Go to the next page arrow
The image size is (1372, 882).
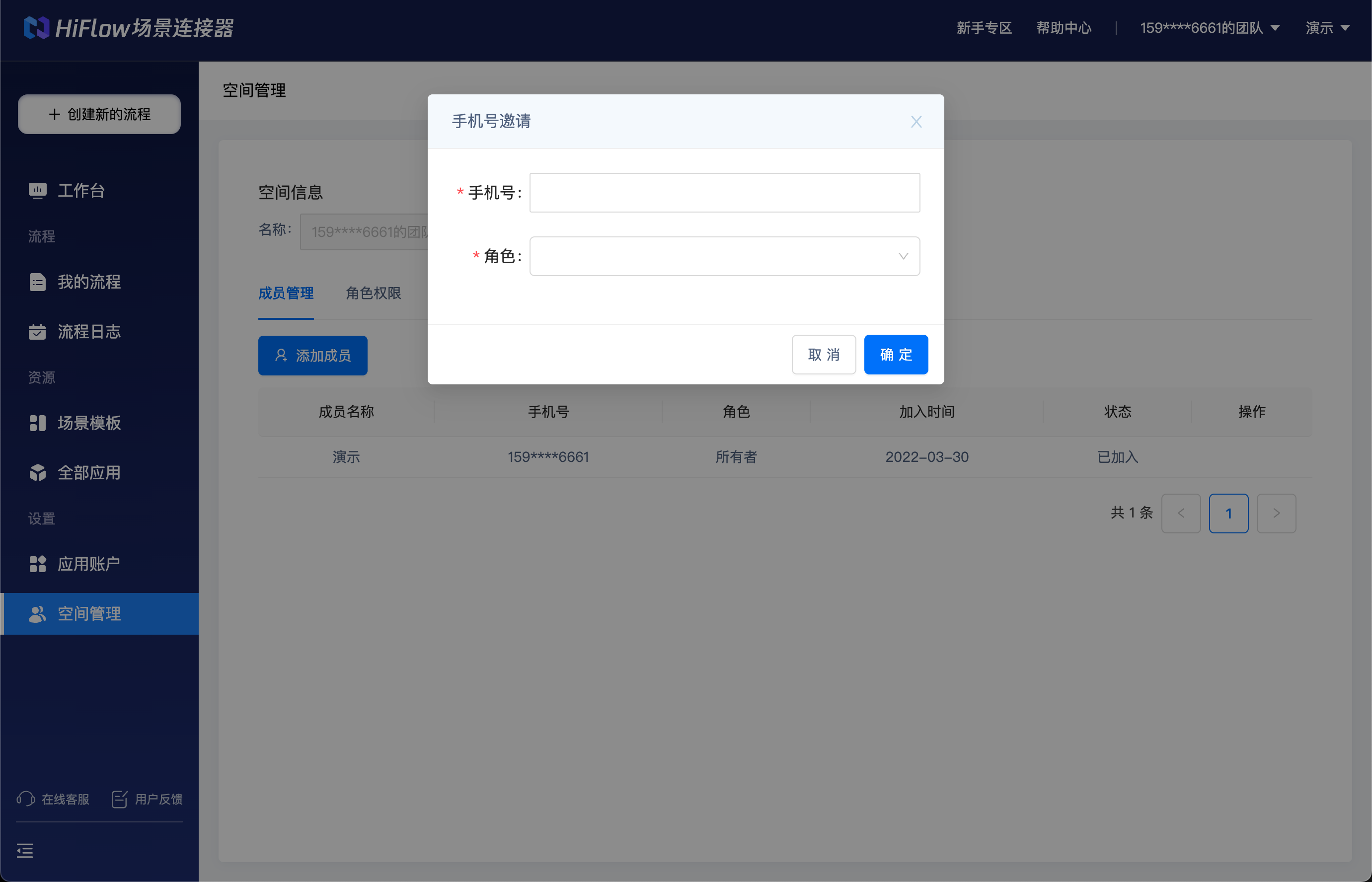[1276, 513]
